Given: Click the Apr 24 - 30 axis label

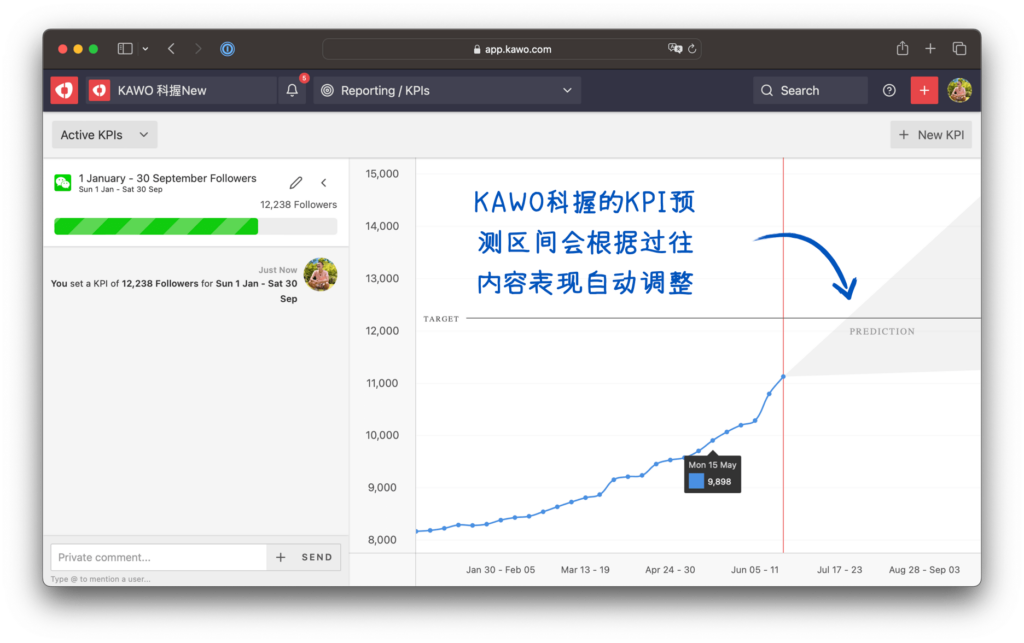Looking at the screenshot, I should (670, 569).
